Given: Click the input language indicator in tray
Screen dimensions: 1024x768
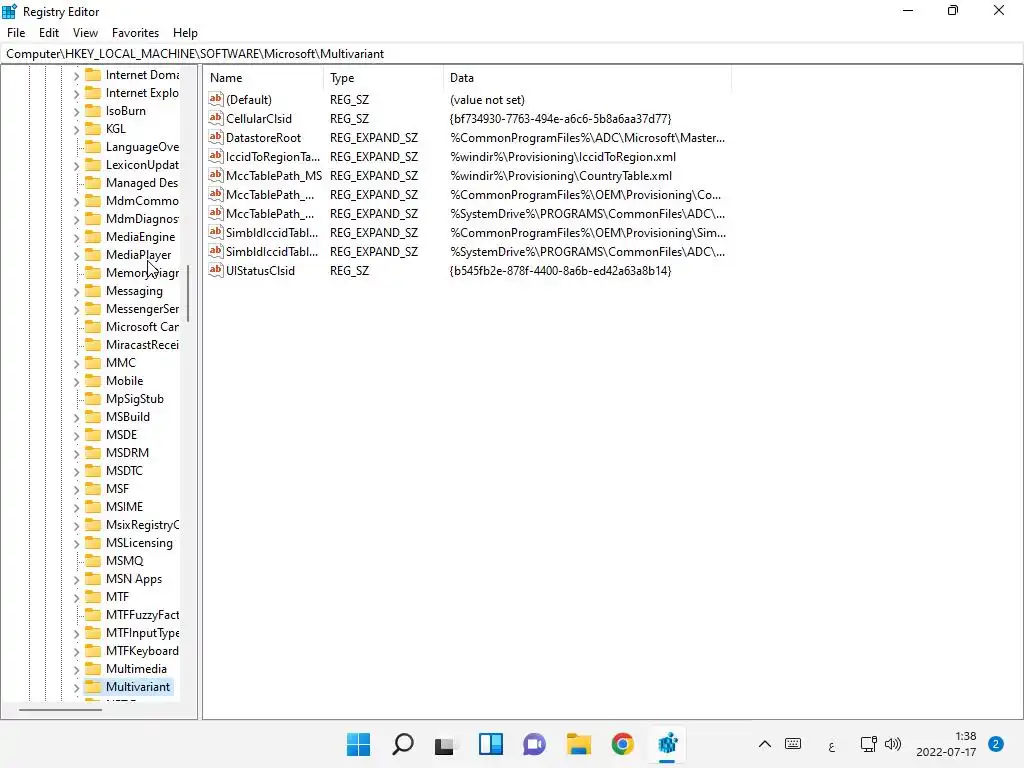Looking at the screenshot, I should [x=831, y=746].
